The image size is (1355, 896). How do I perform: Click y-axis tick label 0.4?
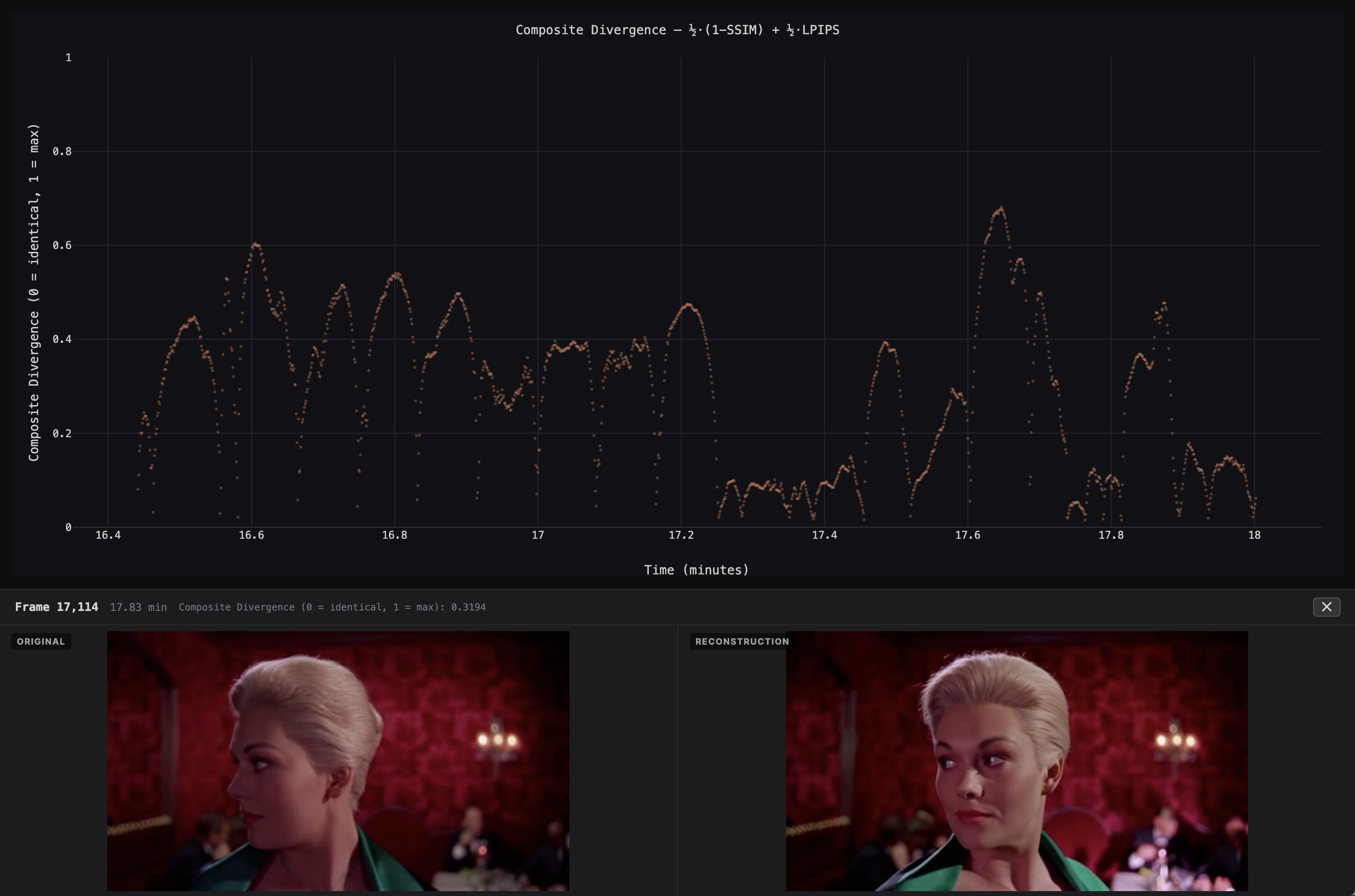[x=62, y=339]
